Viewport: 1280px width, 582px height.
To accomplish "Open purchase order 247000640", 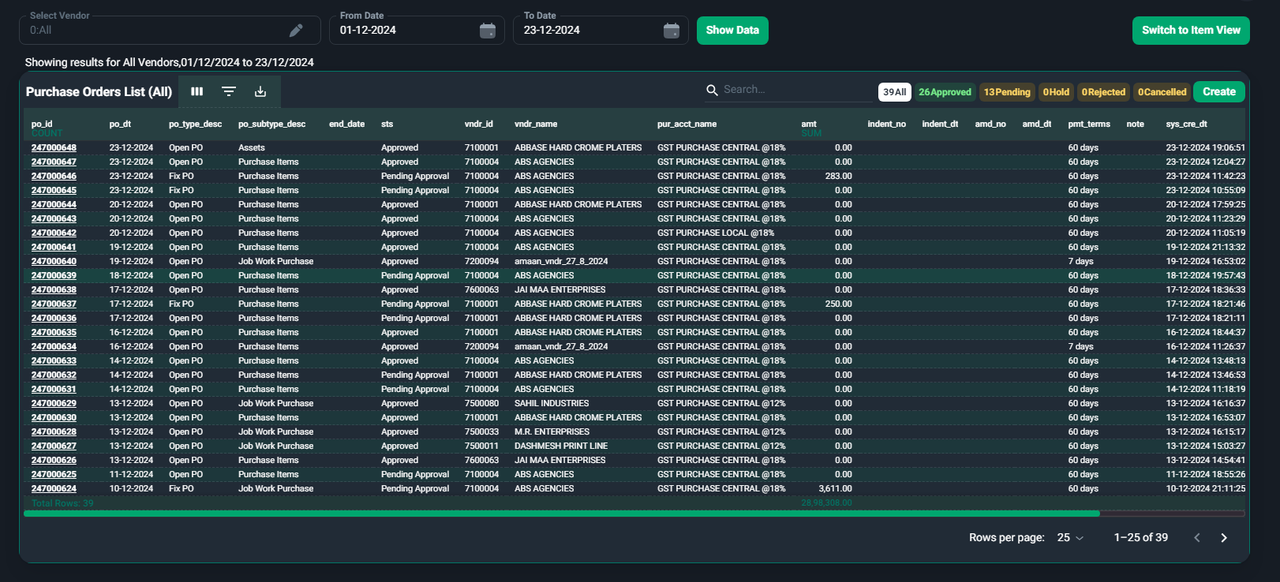I will coord(54,261).
